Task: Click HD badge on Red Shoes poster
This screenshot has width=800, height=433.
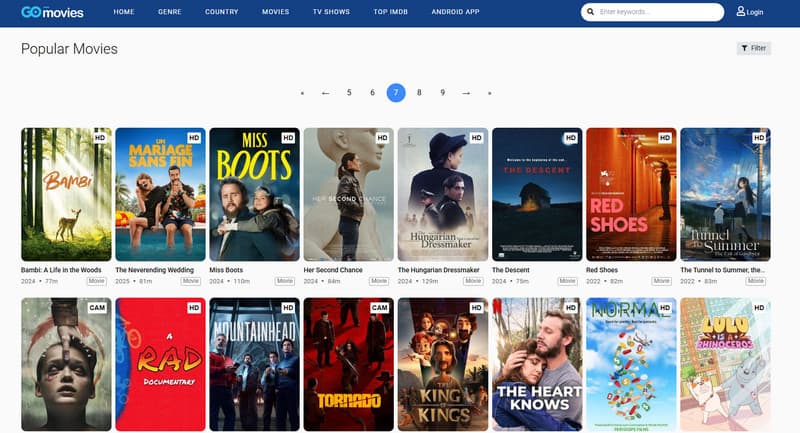Action: pyautogui.click(x=665, y=138)
